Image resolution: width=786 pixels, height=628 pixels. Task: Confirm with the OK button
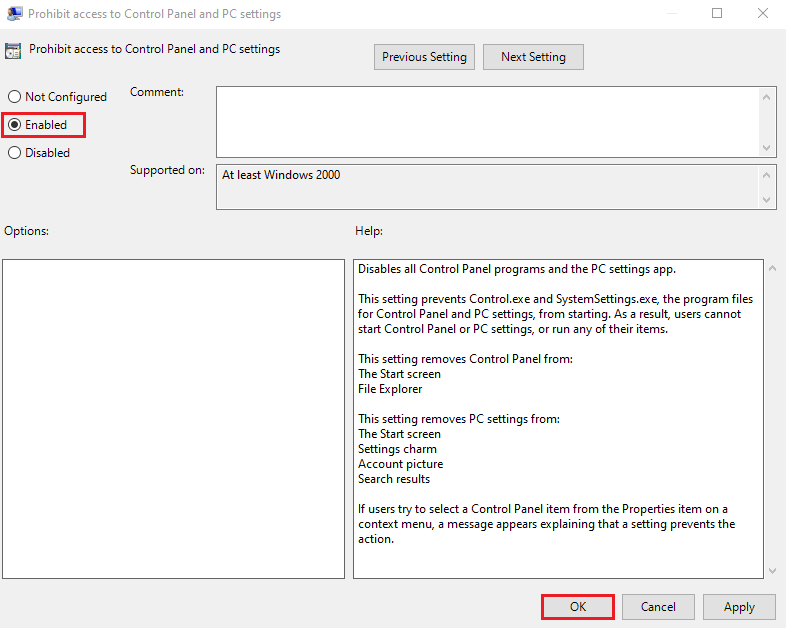tap(578, 606)
